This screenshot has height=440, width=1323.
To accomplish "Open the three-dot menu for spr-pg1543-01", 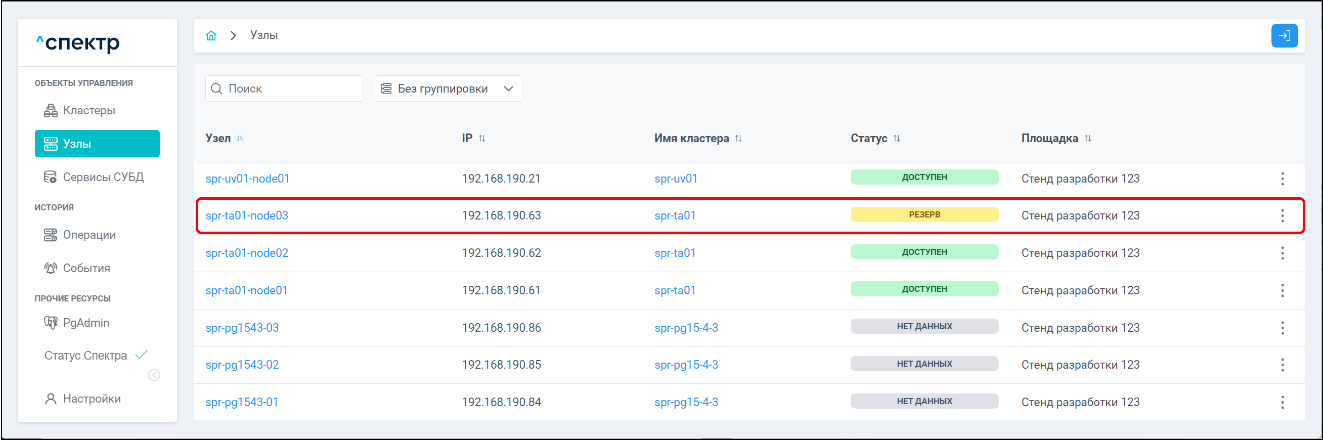I will [1282, 402].
